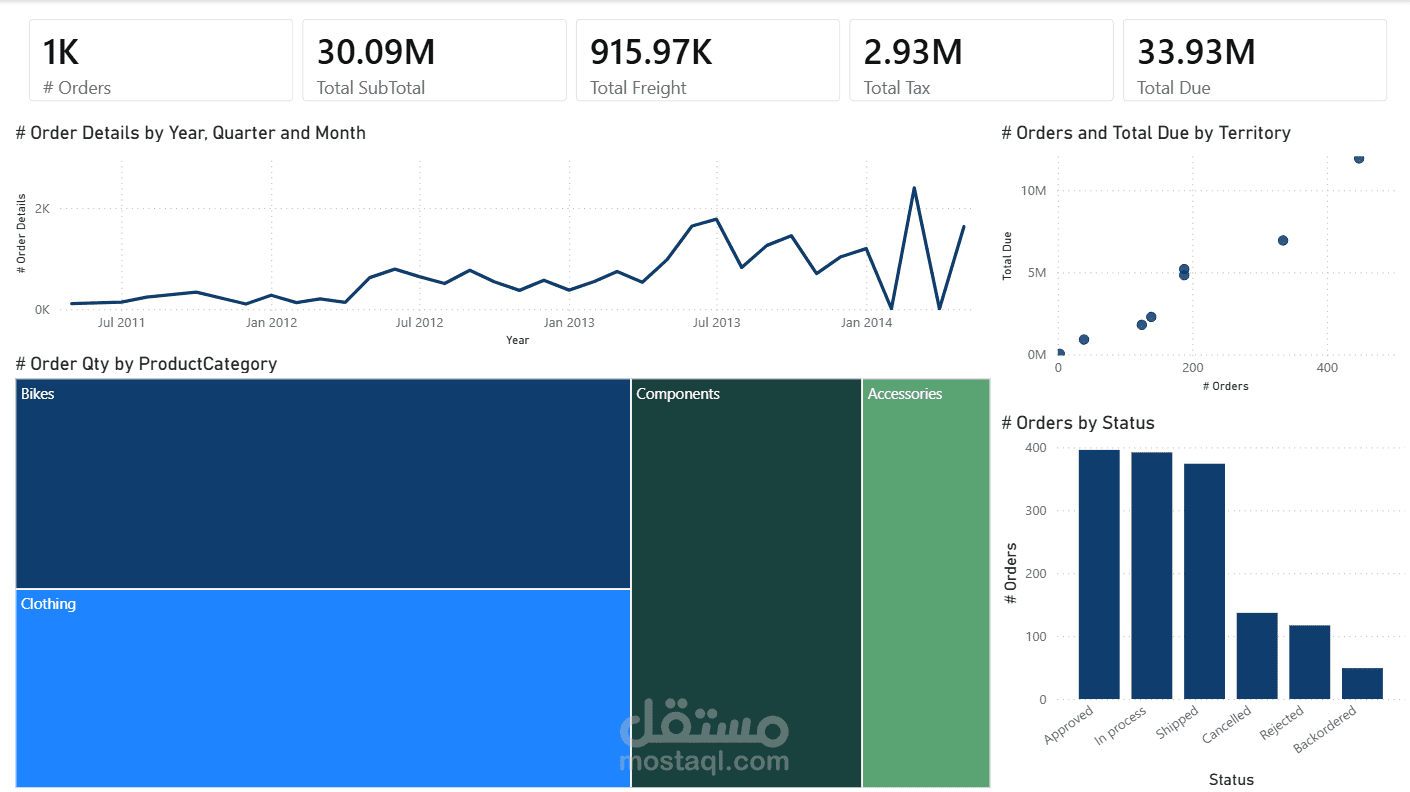Click the highest scatter point in Territory chart
The image size is (1410, 792).
click(x=1358, y=158)
